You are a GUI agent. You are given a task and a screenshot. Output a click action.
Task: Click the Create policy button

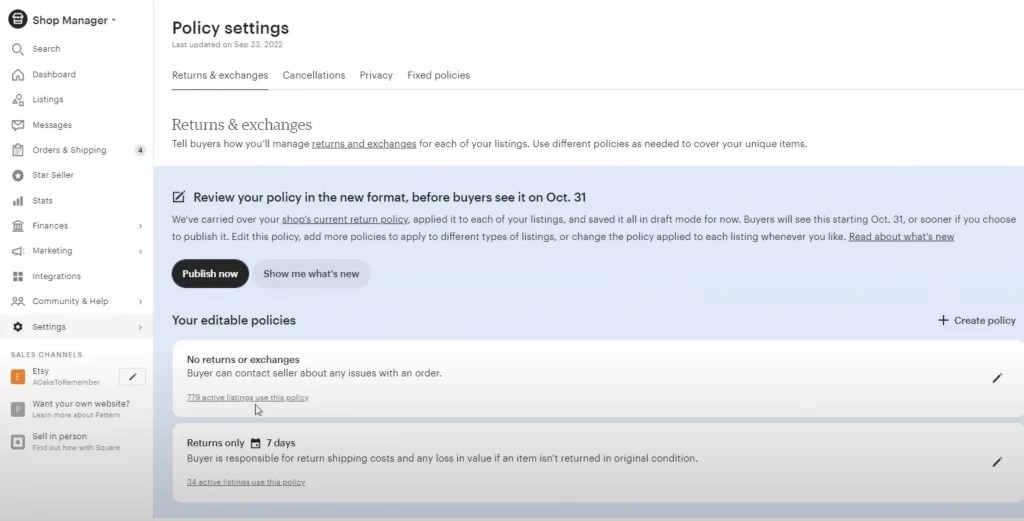976,321
